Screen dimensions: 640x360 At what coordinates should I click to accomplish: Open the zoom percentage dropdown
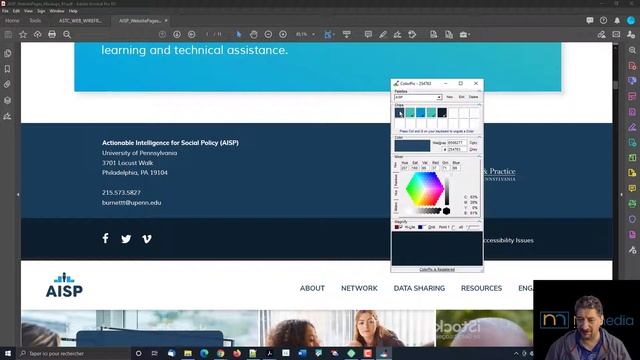313,35
